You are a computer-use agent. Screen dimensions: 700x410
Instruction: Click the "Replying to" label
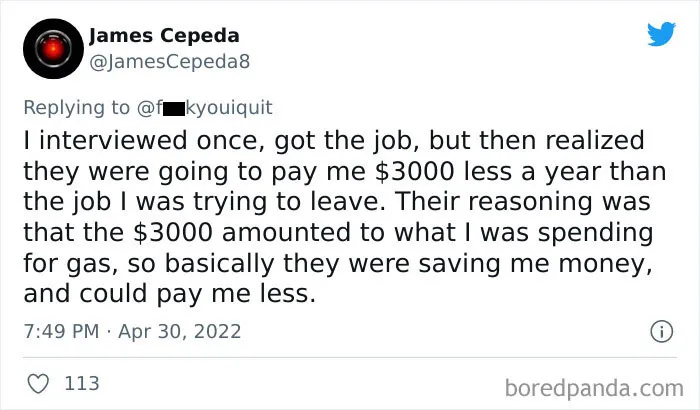76,108
